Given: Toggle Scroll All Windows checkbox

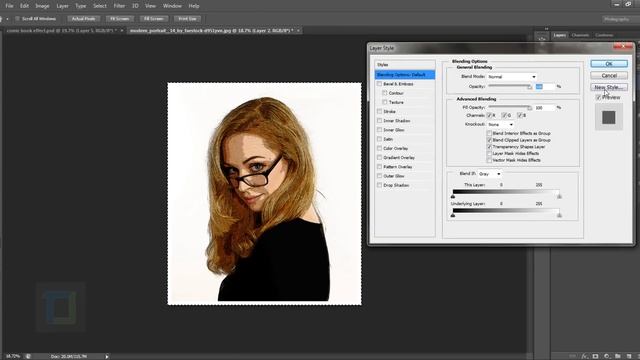Looking at the screenshot, I should [x=18, y=19].
